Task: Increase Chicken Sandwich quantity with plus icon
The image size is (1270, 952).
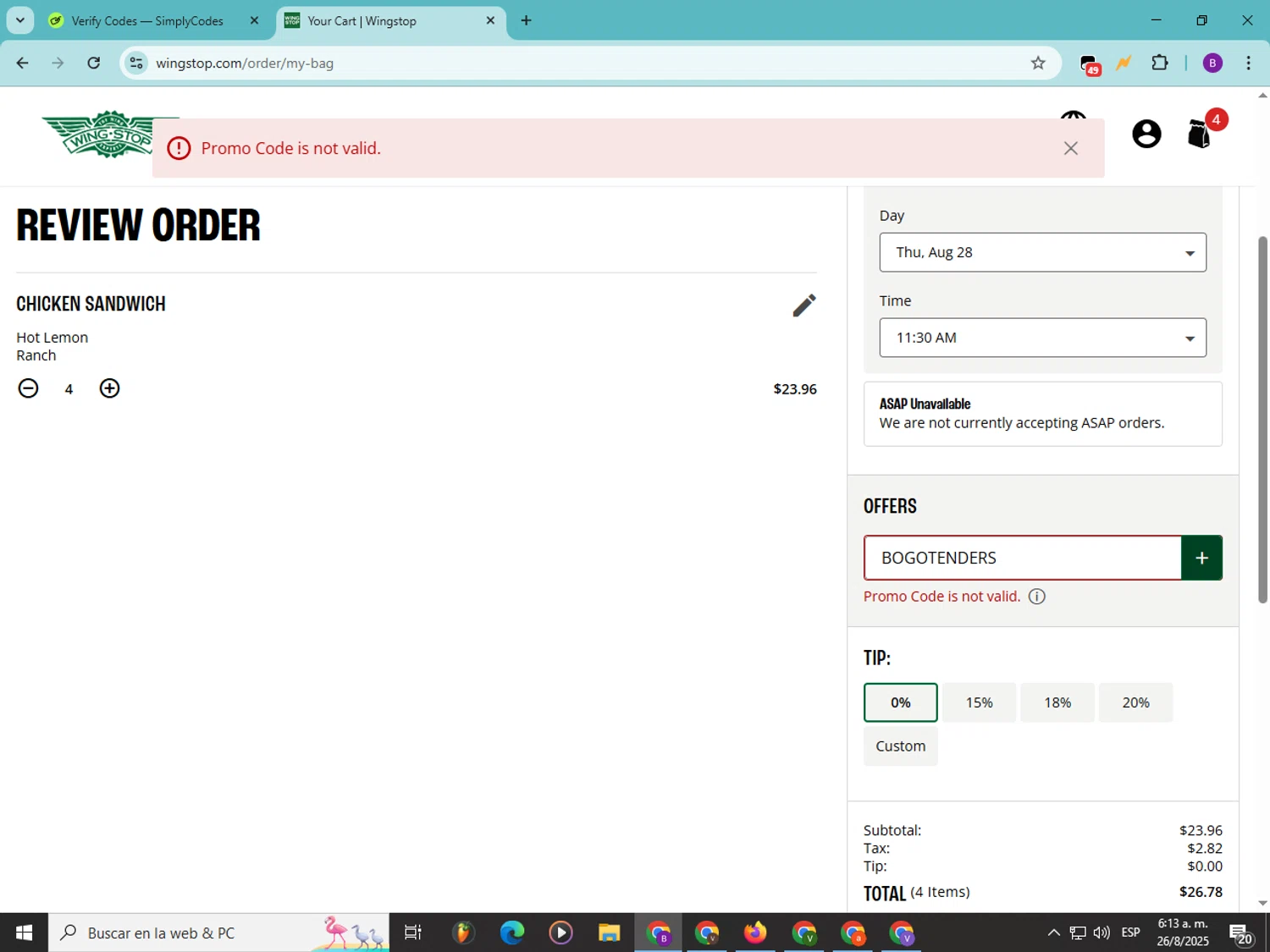Action: 109,388
